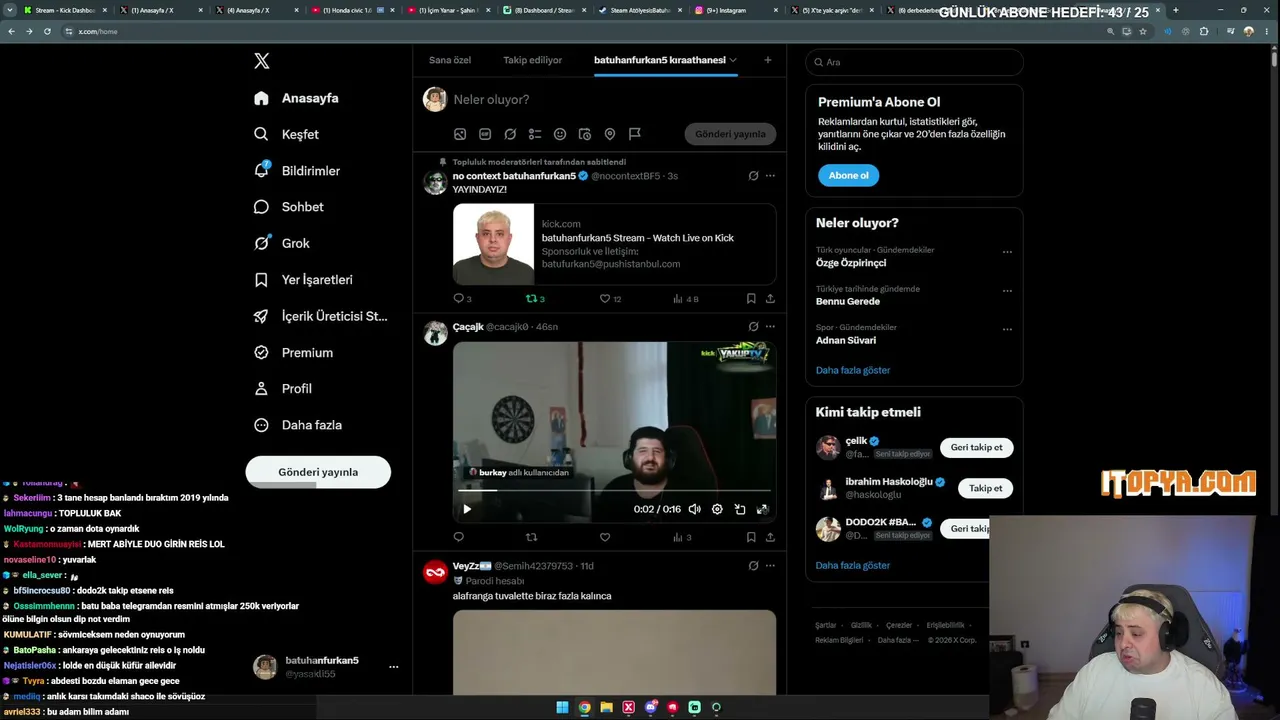Viewport: 1280px width, 720px height.
Task: Reload the browser page
Action: (x=47, y=31)
